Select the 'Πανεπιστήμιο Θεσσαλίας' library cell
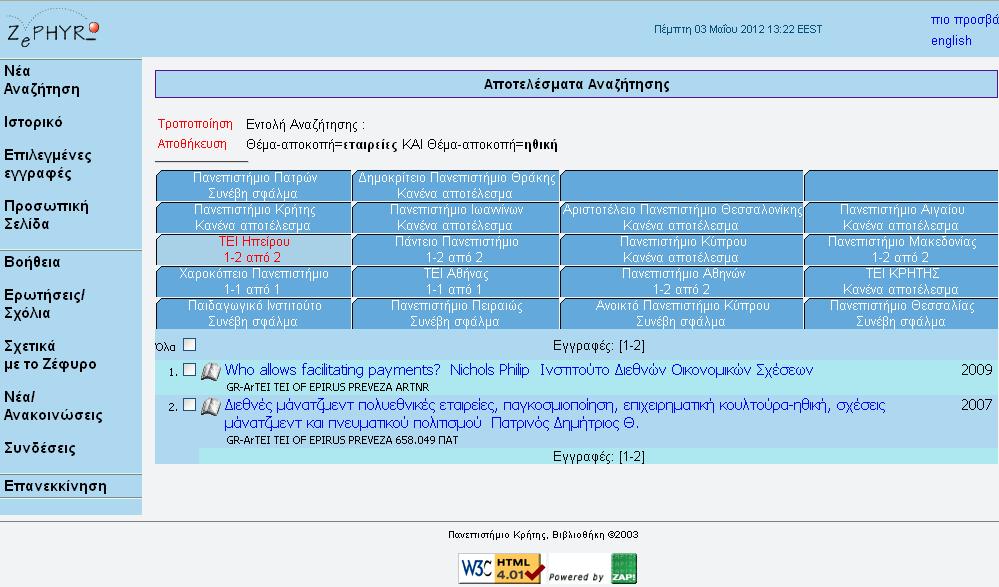This screenshot has width=999, height=587. tap(902, 313)
